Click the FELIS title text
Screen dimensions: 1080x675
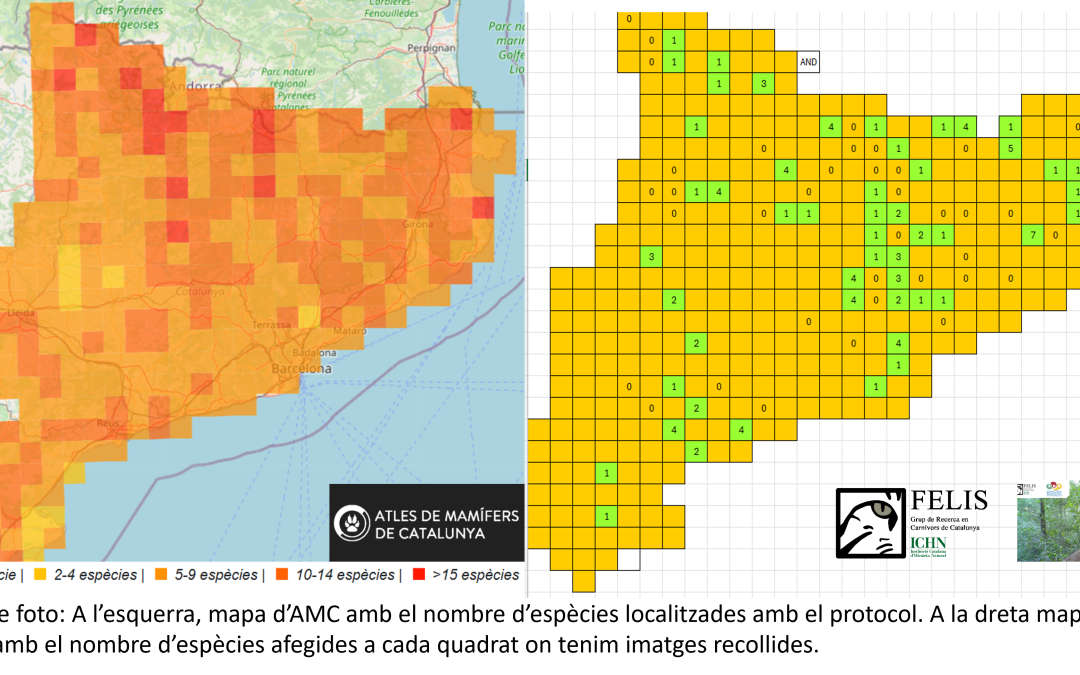(x=949, y=501)
